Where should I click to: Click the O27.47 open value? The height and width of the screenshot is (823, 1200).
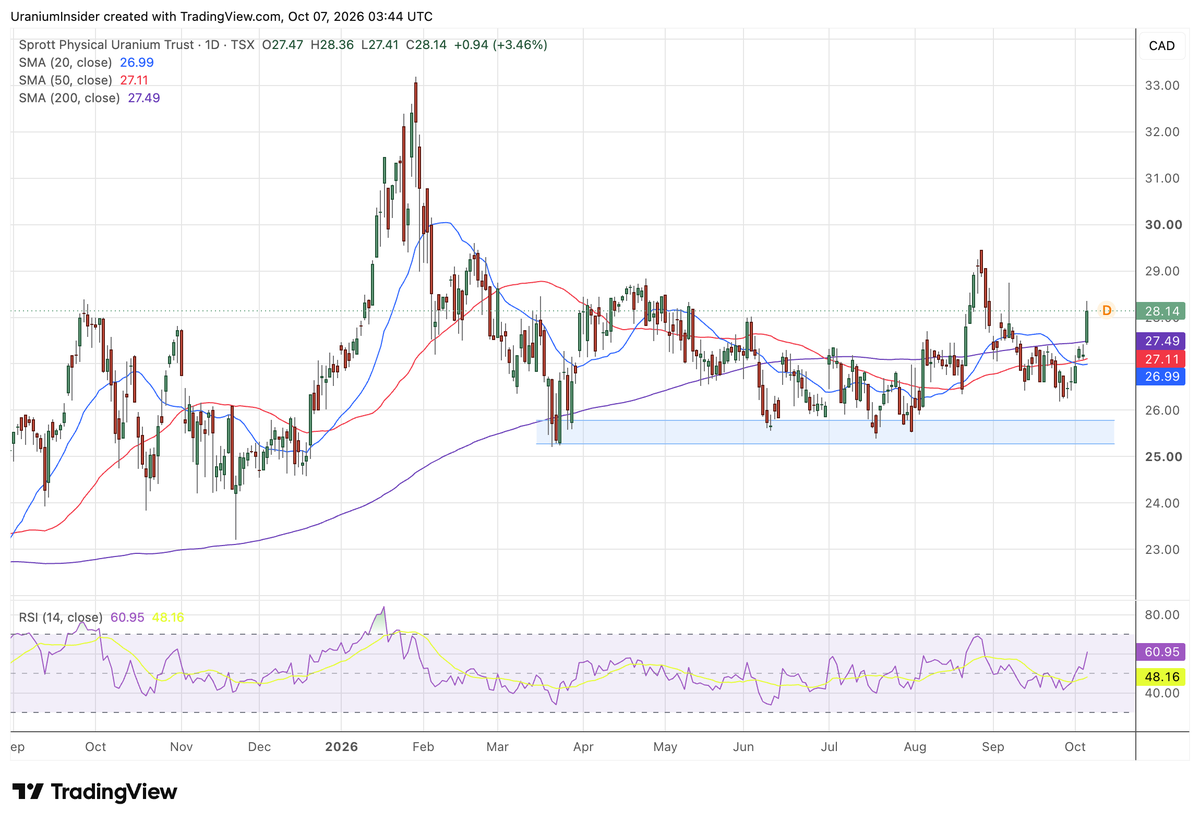coord(284,45)
